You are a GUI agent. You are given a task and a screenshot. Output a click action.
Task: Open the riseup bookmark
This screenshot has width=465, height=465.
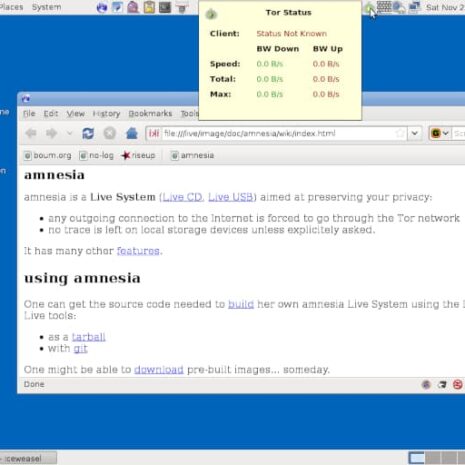[138, 155]
